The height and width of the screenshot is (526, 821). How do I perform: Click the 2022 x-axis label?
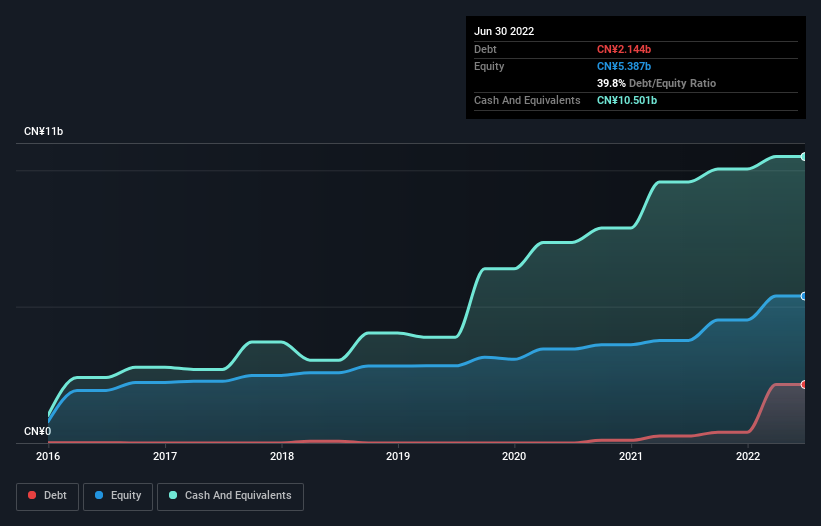tap(748, 456)
